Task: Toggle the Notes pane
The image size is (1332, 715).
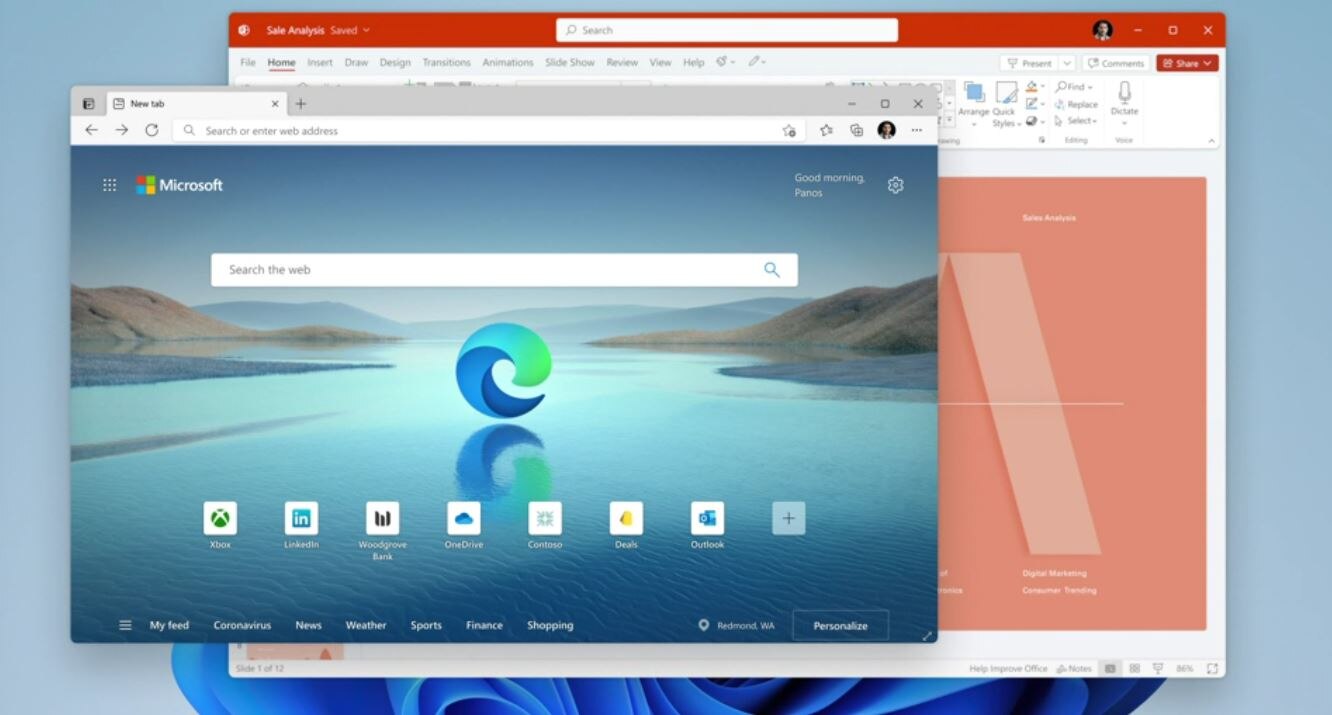Action: click(1073, 668)
